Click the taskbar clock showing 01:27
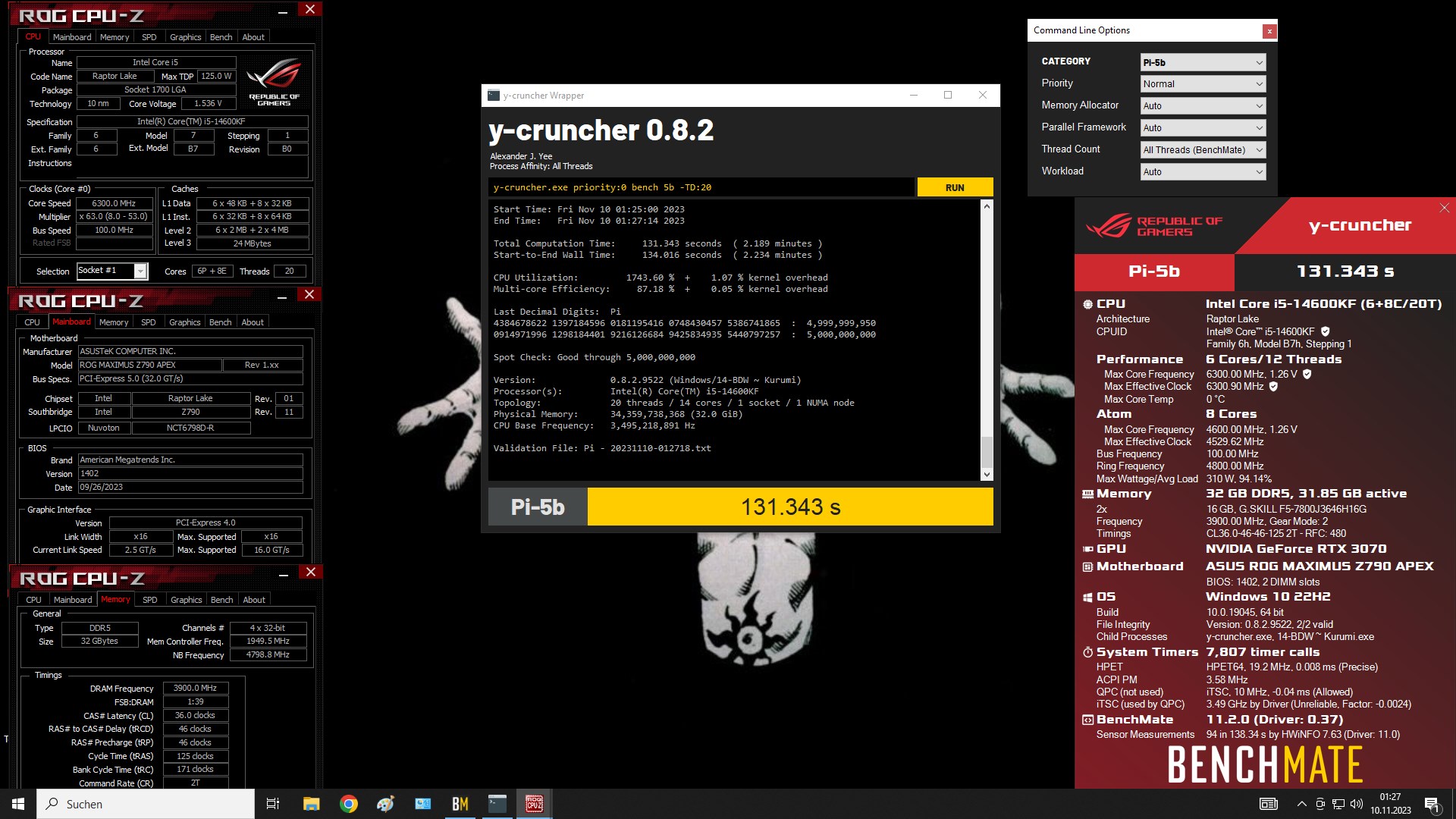Image resolution: width=1456 pixels, height=819 pixels. click(1390, 804)
